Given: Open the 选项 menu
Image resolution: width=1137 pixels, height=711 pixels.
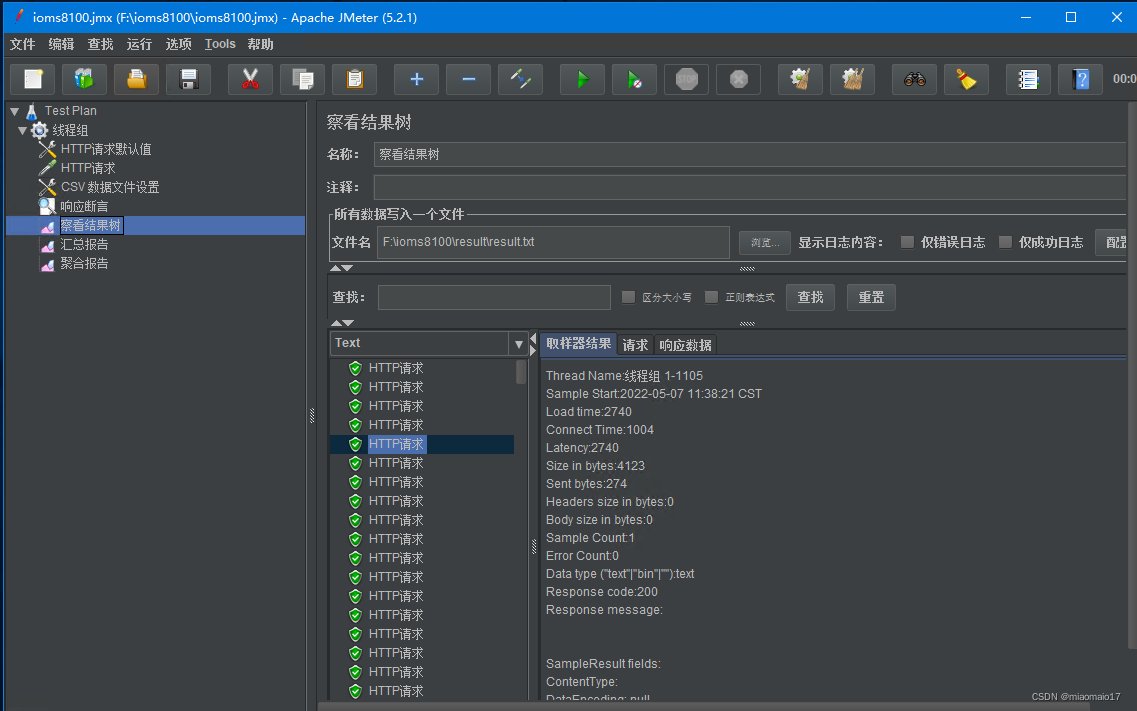Looking at the screenshot, I should [x=178, y=44].
